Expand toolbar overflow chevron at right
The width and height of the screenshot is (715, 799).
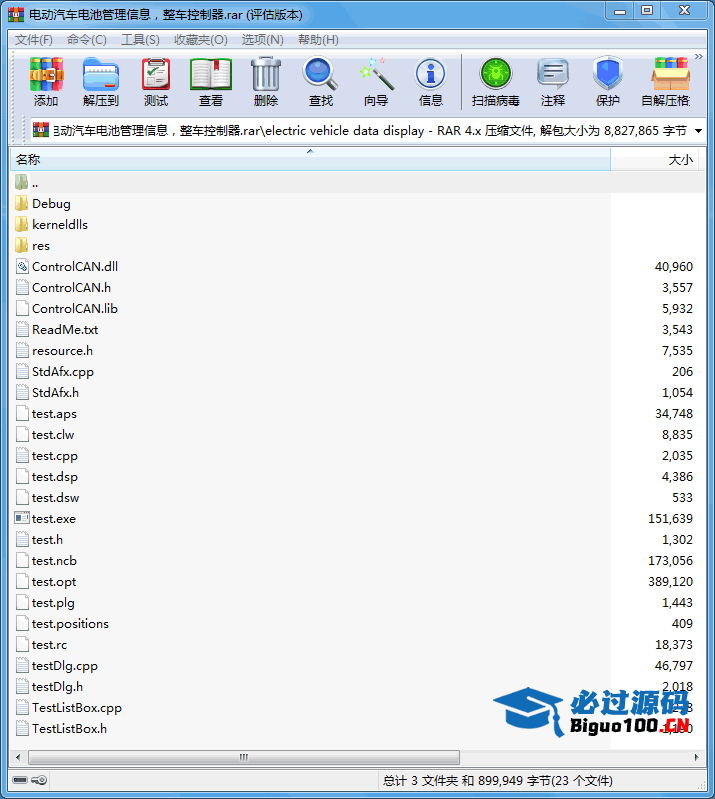pyautogui.click(x=699, y=57)
